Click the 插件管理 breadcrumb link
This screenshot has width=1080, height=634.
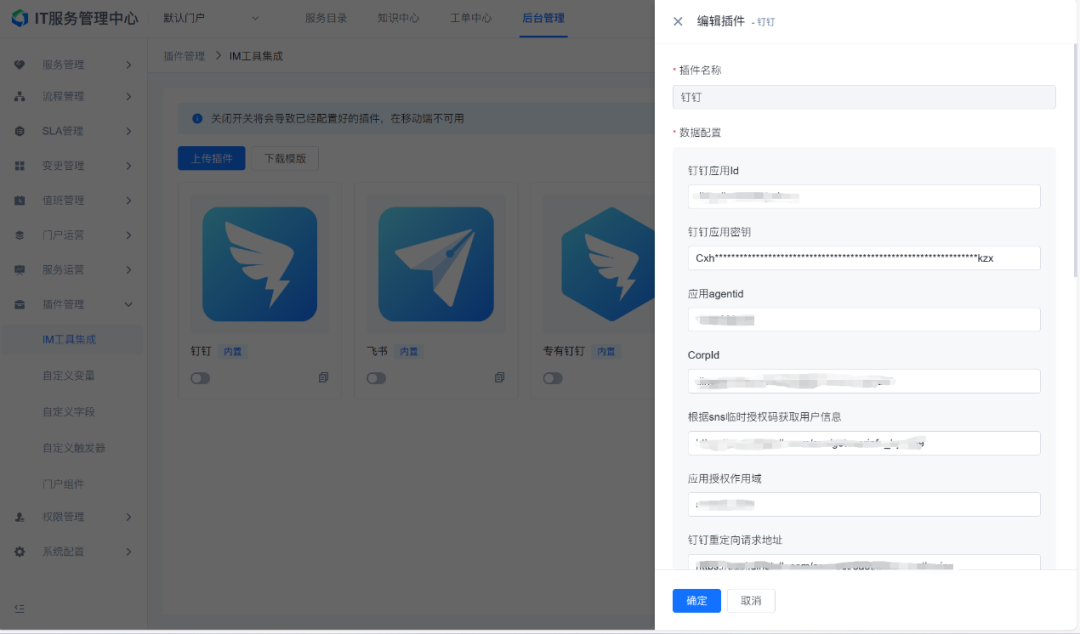pyautogui.click(x=184, y=56)
